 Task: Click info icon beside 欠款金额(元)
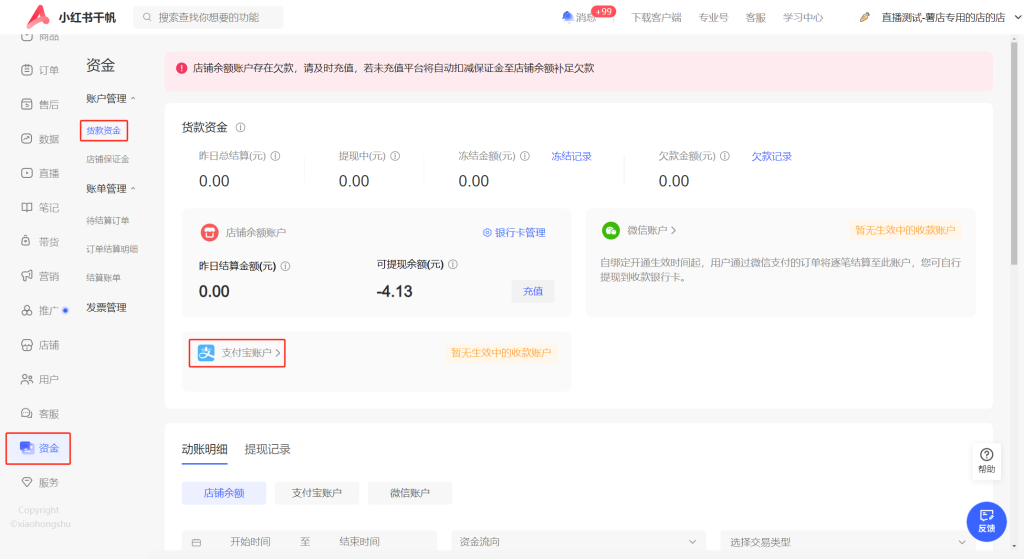[725, 156]
